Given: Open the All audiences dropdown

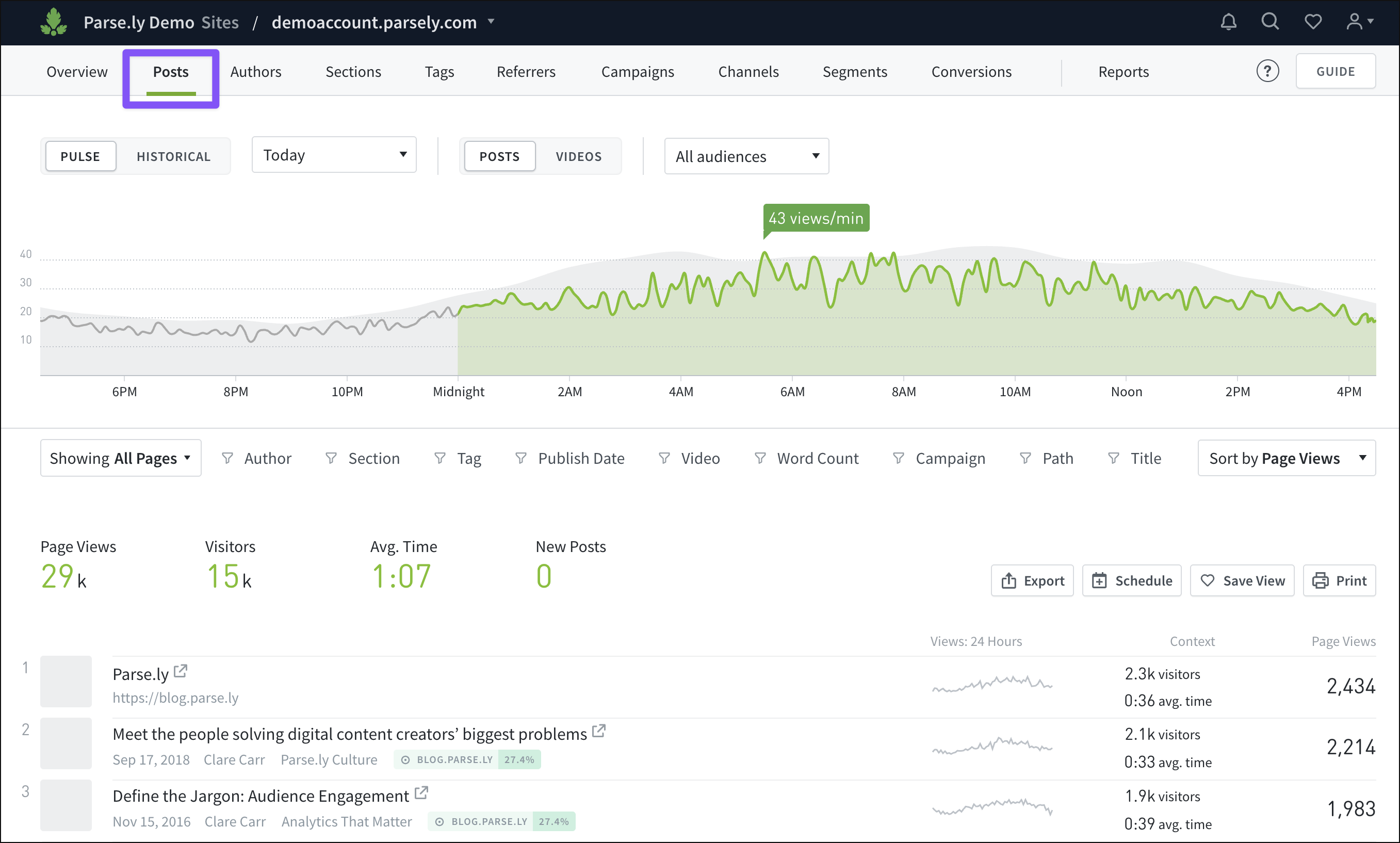Looking at the screenshot, I should tap(746, 156).
